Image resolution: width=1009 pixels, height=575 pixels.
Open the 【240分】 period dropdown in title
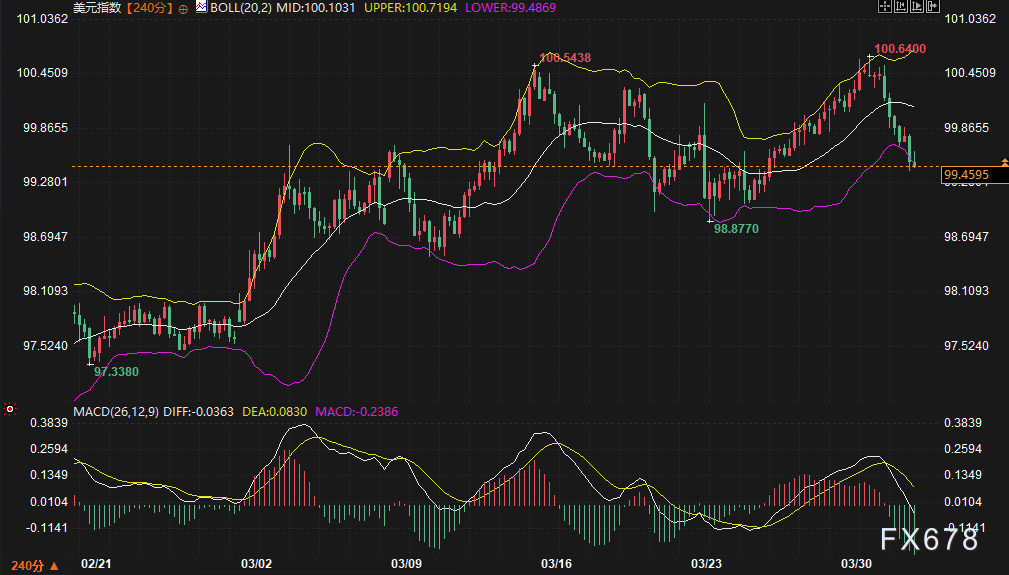(150, 7)
